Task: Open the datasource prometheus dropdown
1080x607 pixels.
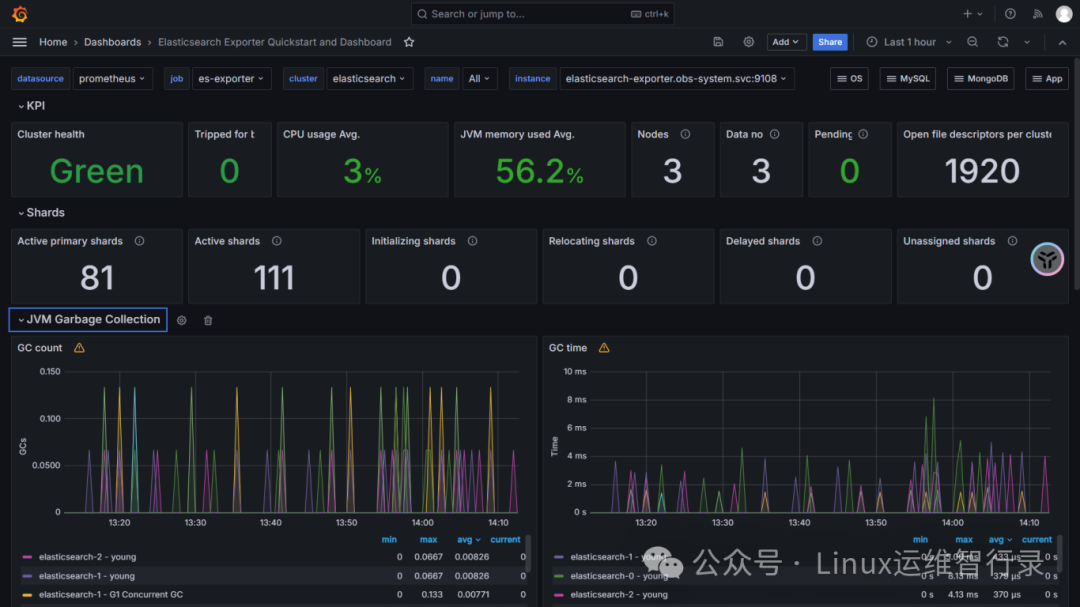Action: coord(112,79)
